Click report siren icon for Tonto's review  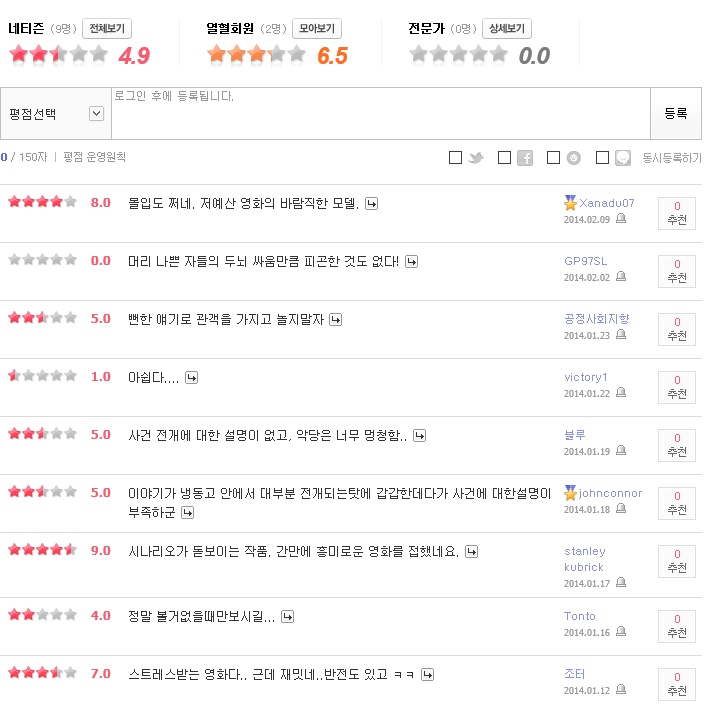point(621,632)
